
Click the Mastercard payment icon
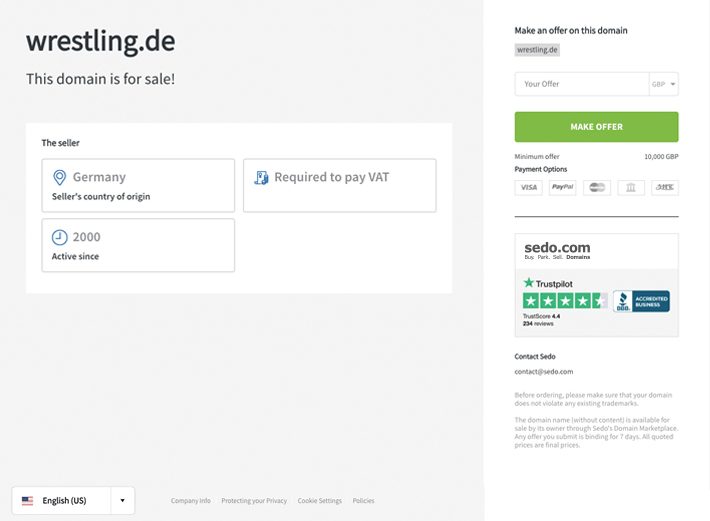597,187
